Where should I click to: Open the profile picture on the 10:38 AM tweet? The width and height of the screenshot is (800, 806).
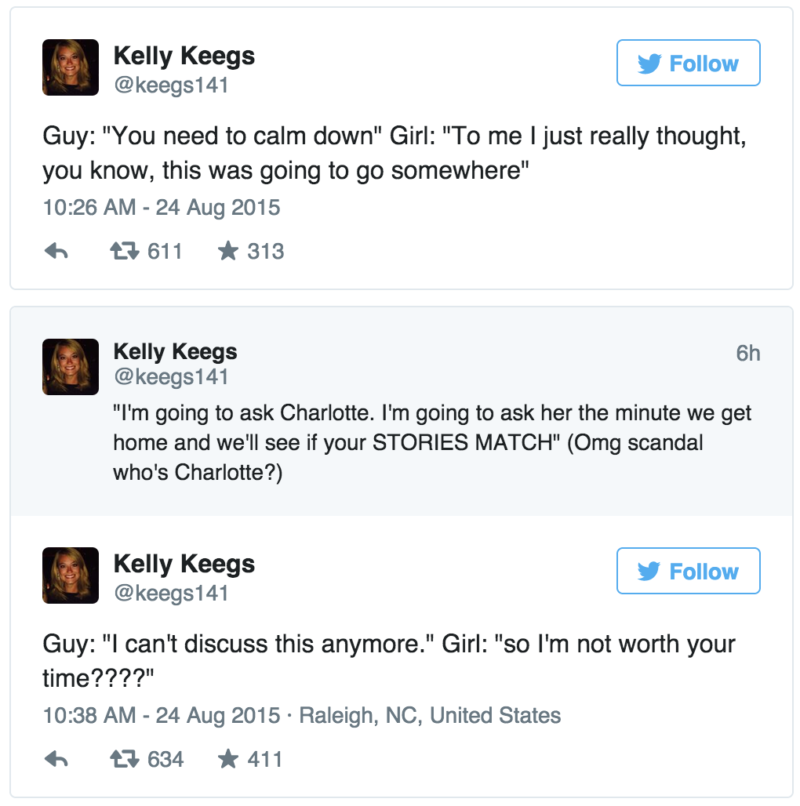[70, 575]
